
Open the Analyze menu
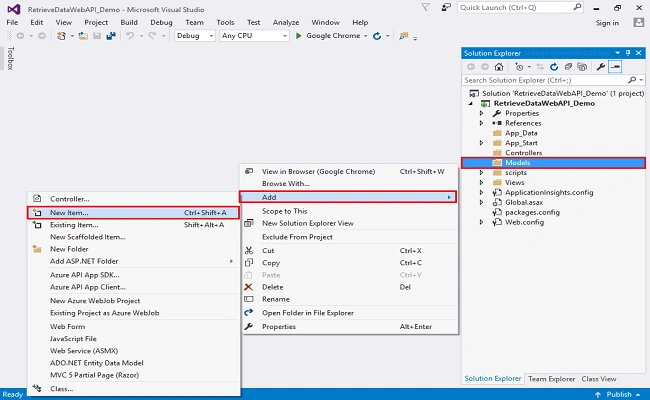pyautogui.click(x=286, y=22)
